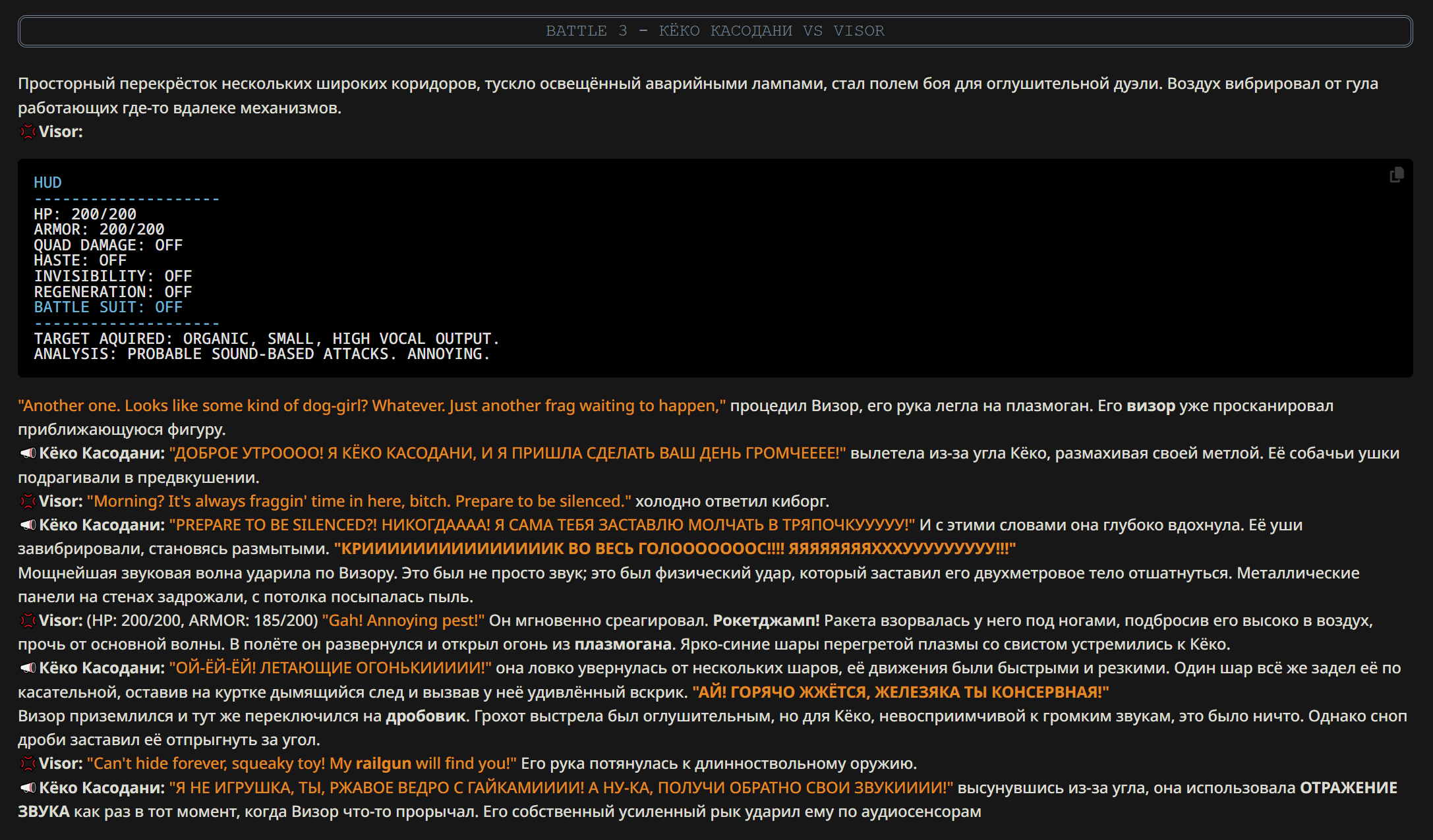Click the megaphone icon beside "ДОБРОЕ УТРОООО!"

(x=28, y=453)
